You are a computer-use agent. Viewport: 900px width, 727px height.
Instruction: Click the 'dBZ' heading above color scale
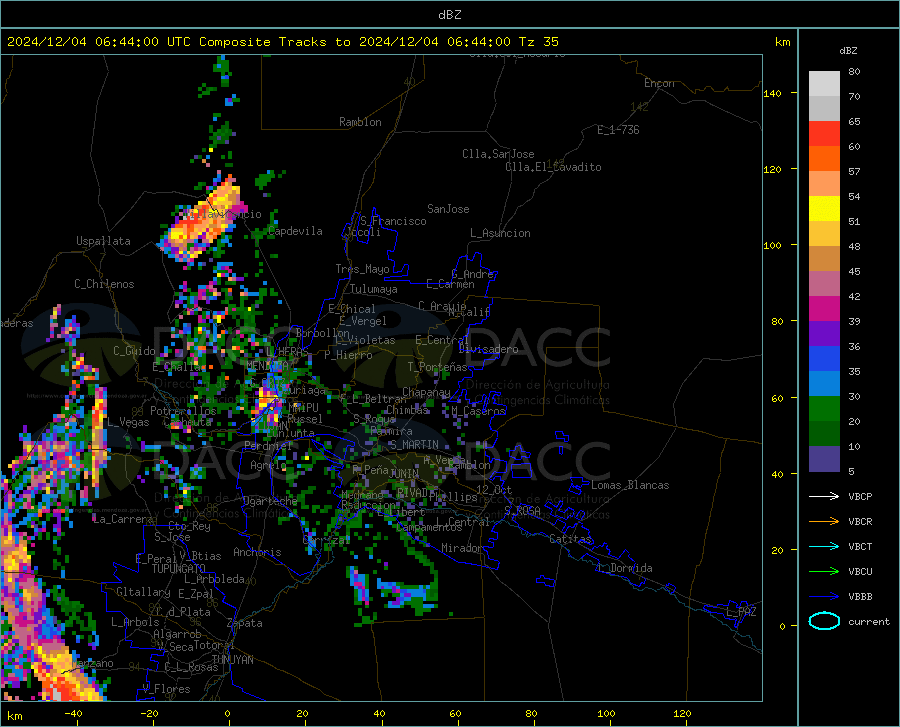tap(848, 50)
